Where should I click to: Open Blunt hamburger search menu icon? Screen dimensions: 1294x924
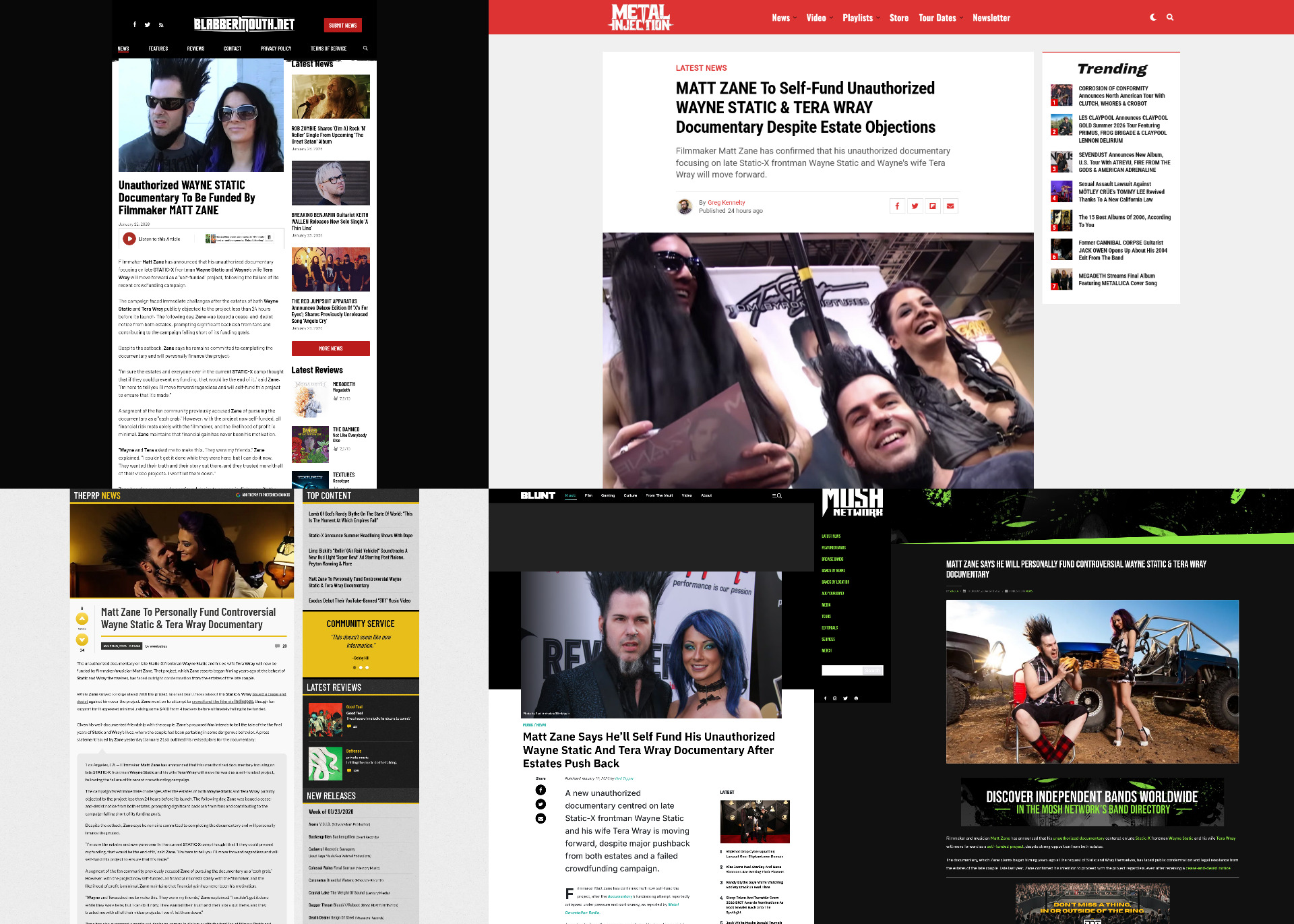click(776, 495)
